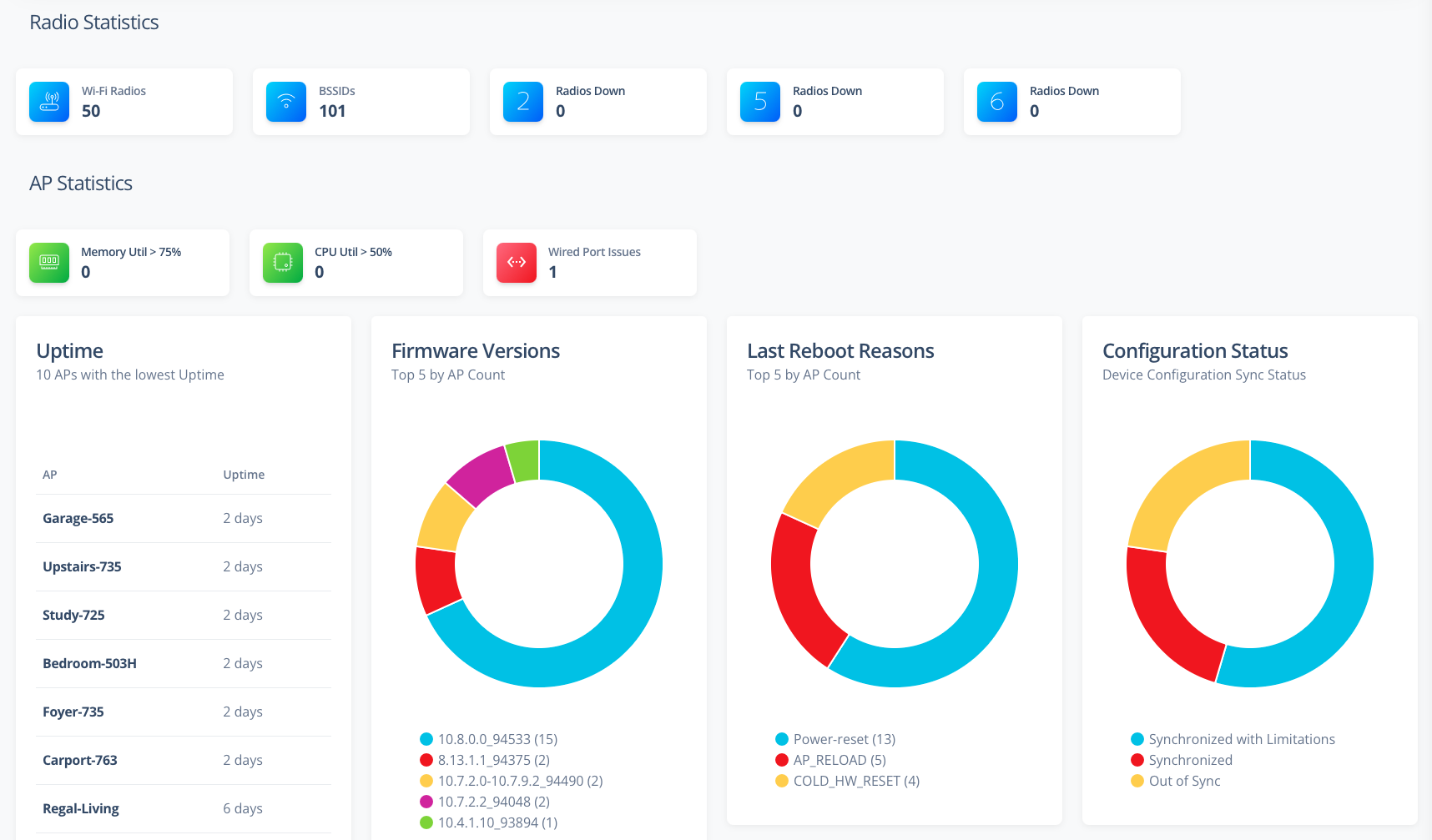The width and height of the screenshot is (1432, 840).
Task: Click the BSSIDs wifi signal icon
Action: click(286, 102)
